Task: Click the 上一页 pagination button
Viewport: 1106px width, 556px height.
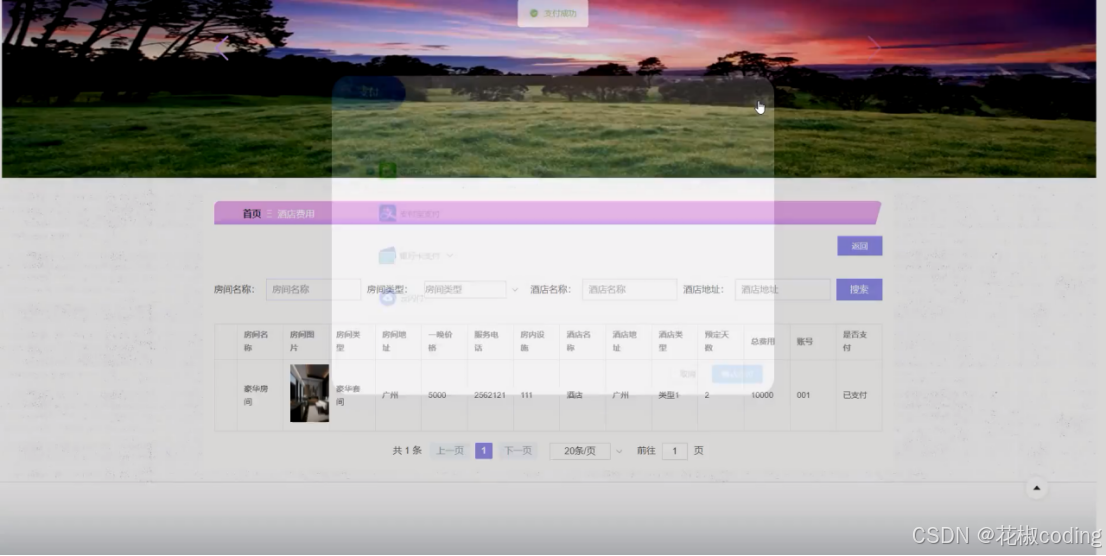Action: [449, 450]
